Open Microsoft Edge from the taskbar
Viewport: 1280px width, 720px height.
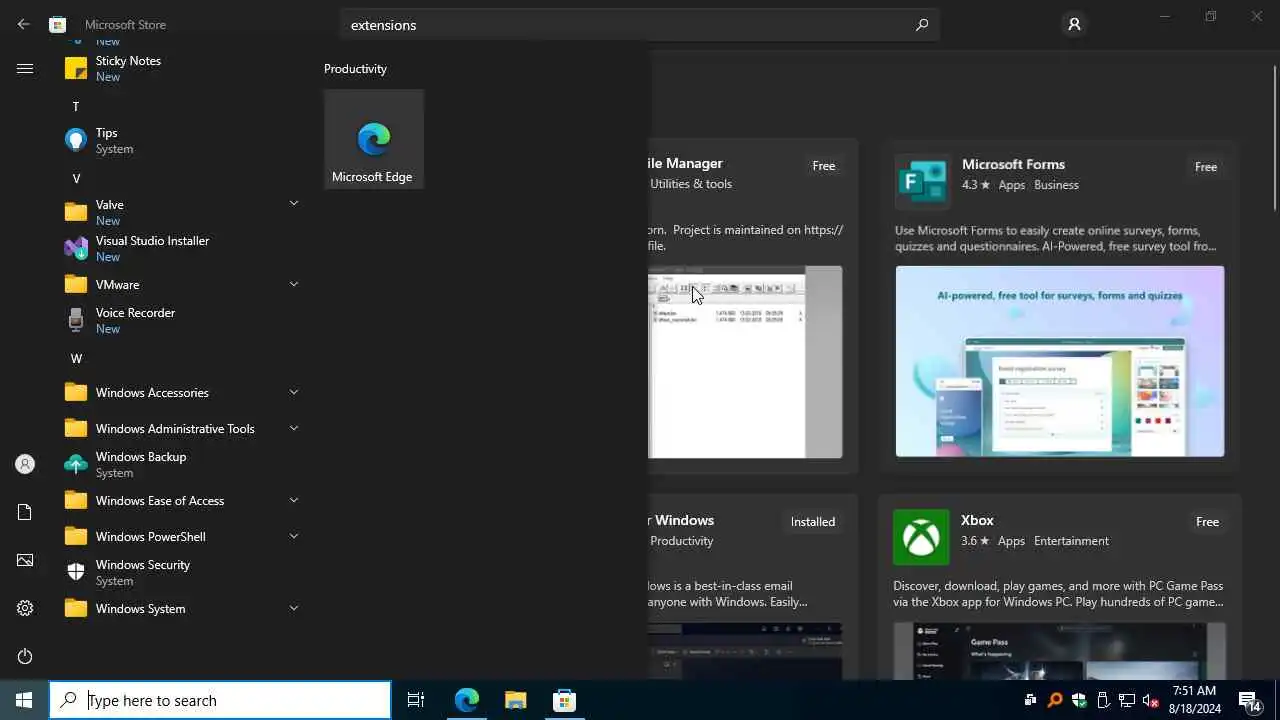pos(467,700)
